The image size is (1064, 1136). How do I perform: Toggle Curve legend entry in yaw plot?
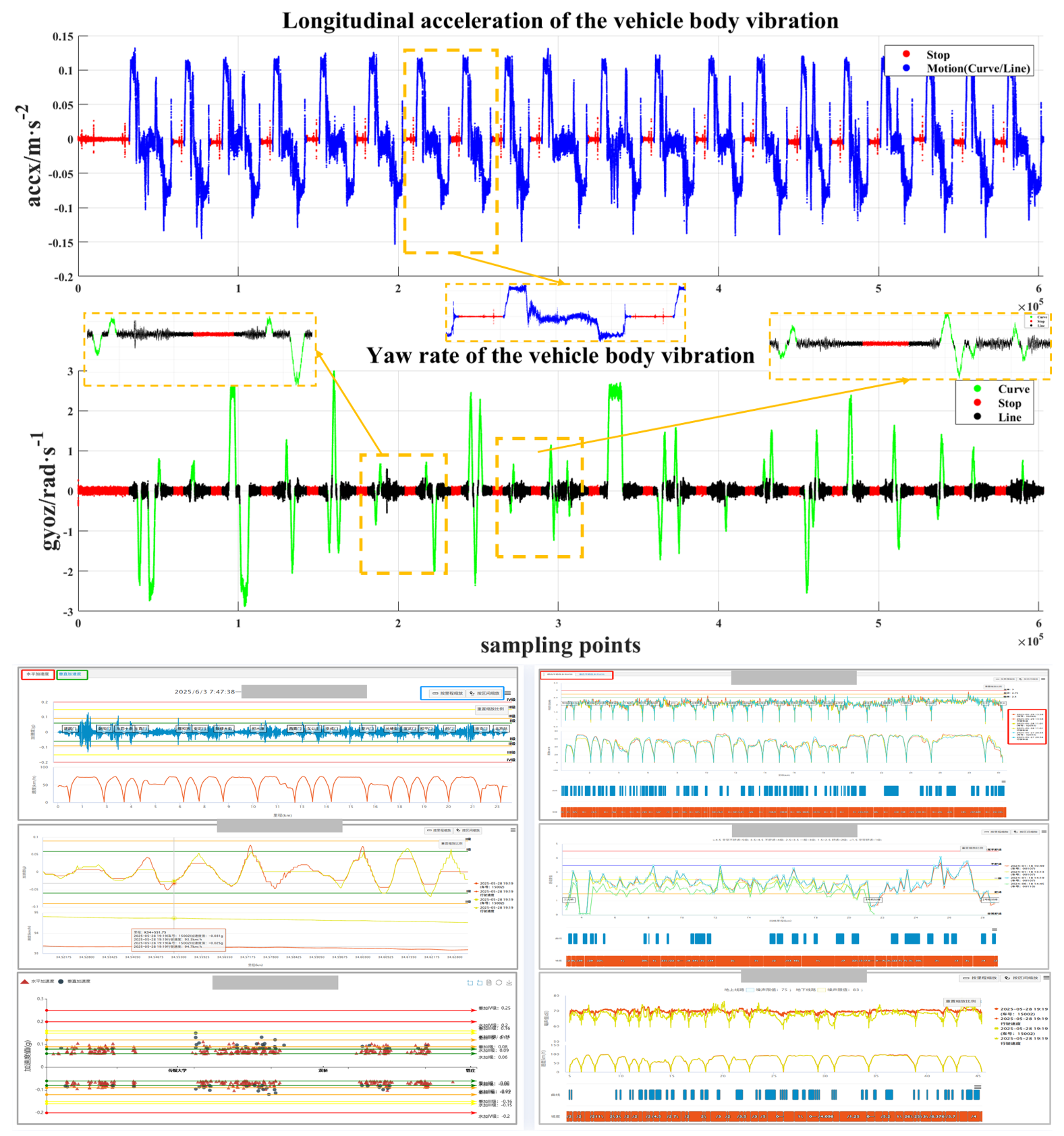(x=978, y=389)
